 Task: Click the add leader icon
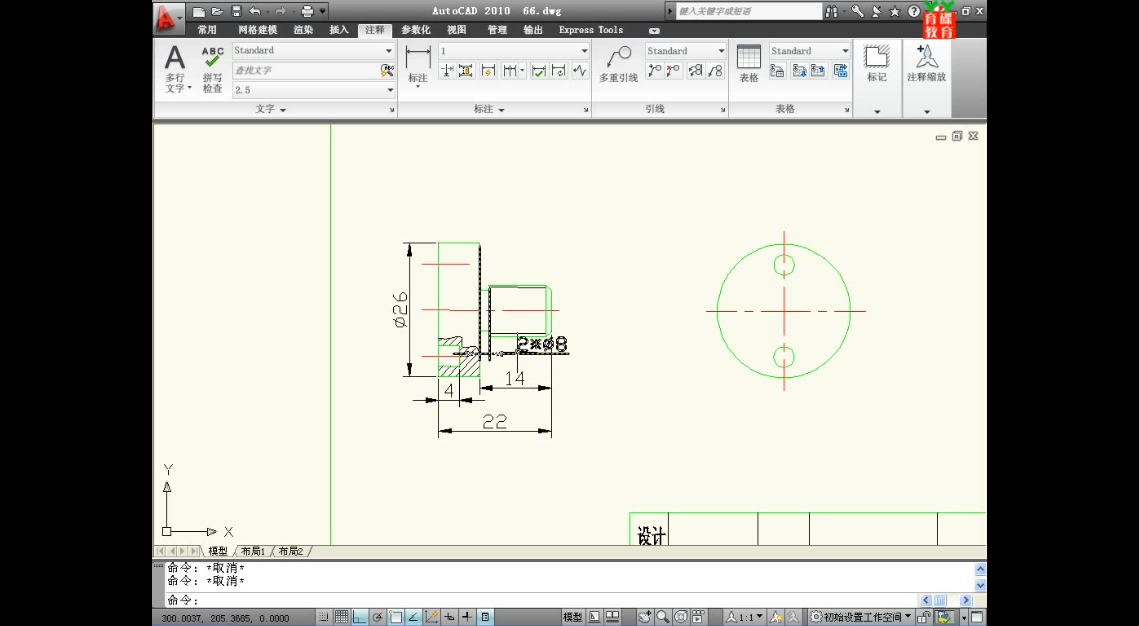click(654, 70)
